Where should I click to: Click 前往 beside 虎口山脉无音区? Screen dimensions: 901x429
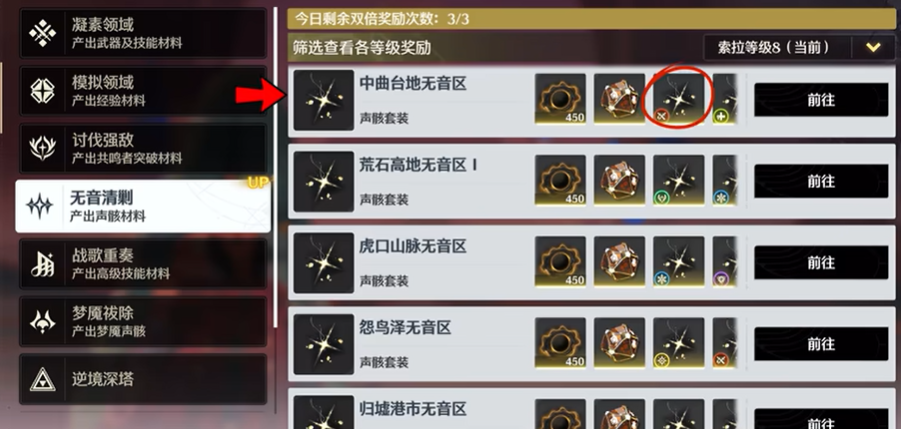click(821, 262)
